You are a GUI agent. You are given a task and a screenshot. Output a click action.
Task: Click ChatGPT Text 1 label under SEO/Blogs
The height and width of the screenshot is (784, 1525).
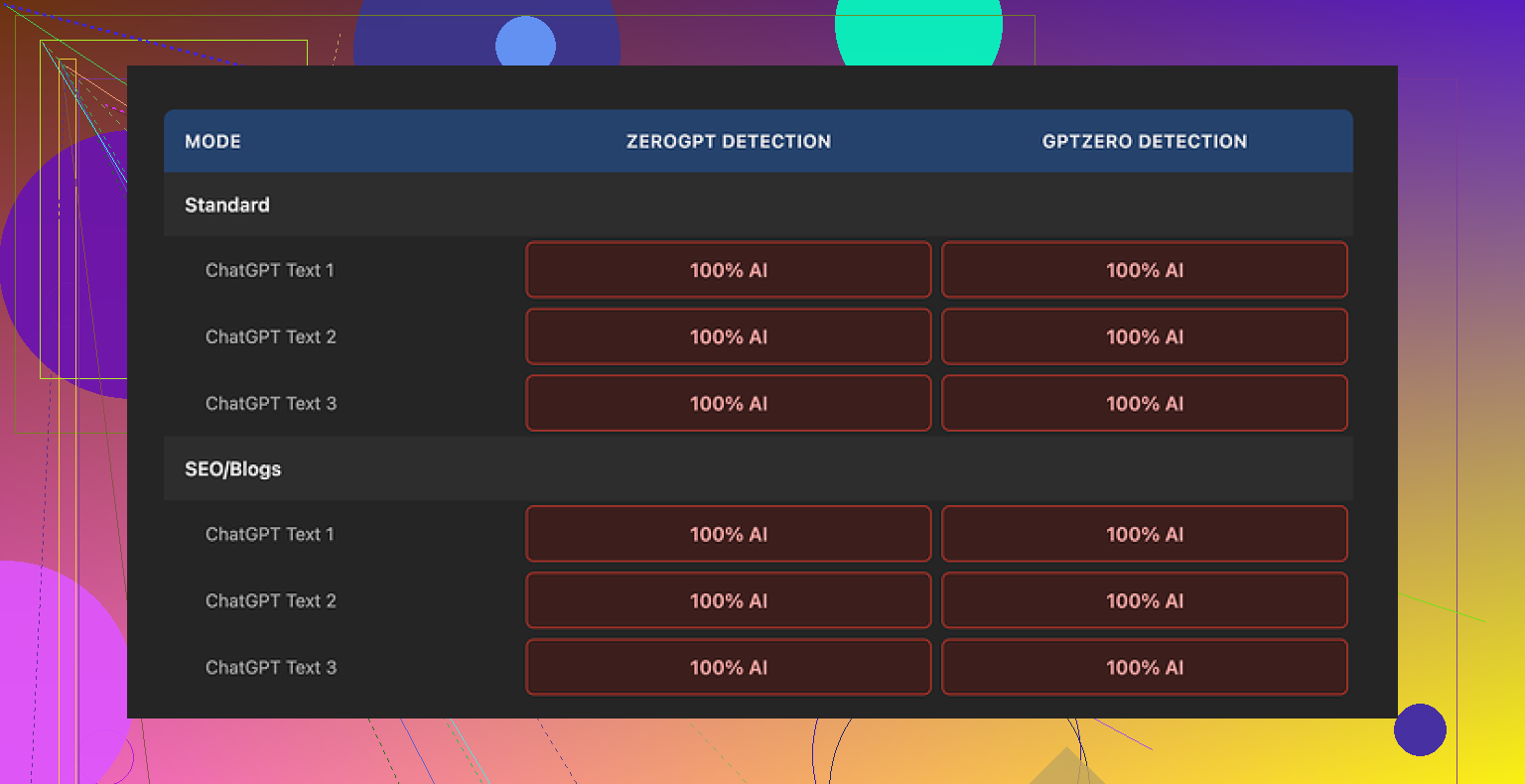[x=269, y=534]
